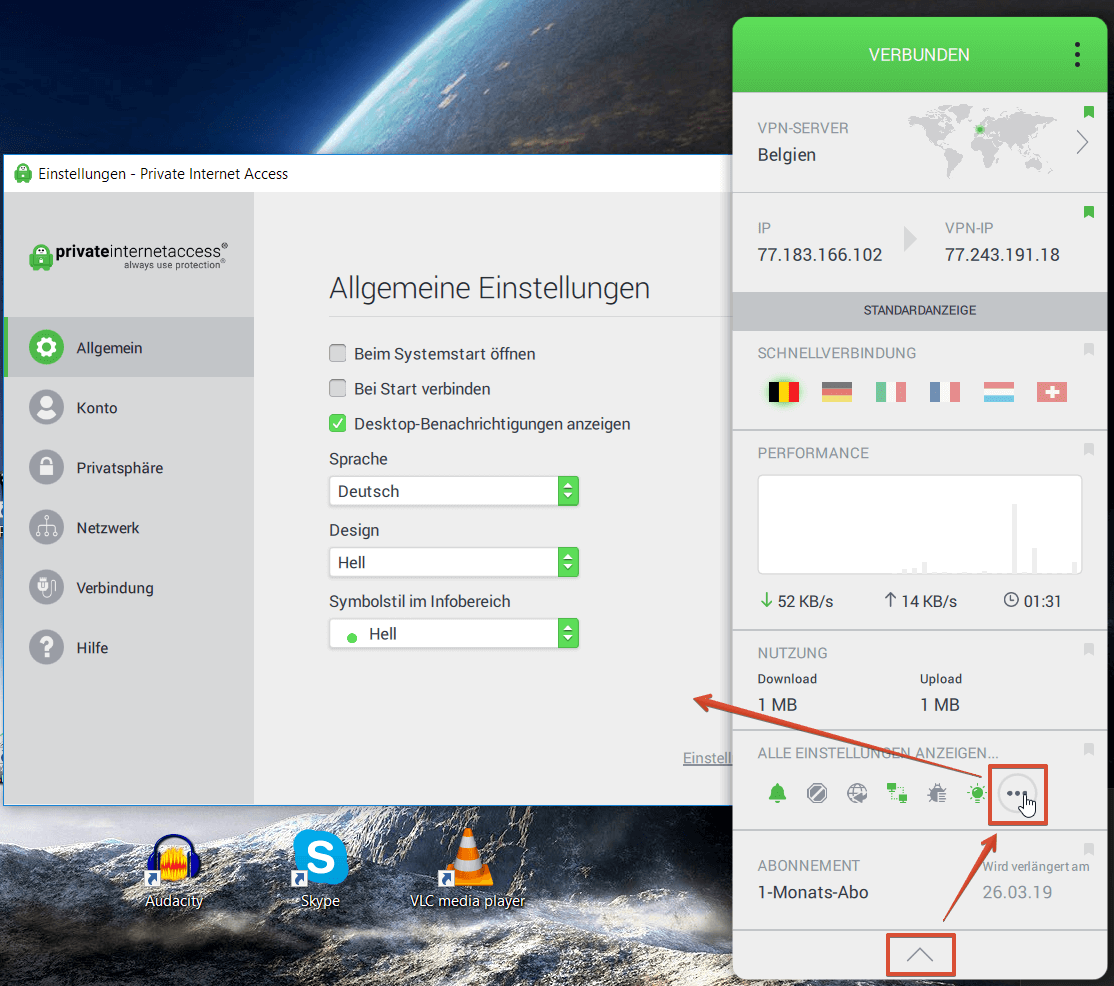Toggle the bookmark on SCHNELLVERBINDUNG tile
The width and height of the screenshot is (1114, 986).
[x=1088, y=349]
